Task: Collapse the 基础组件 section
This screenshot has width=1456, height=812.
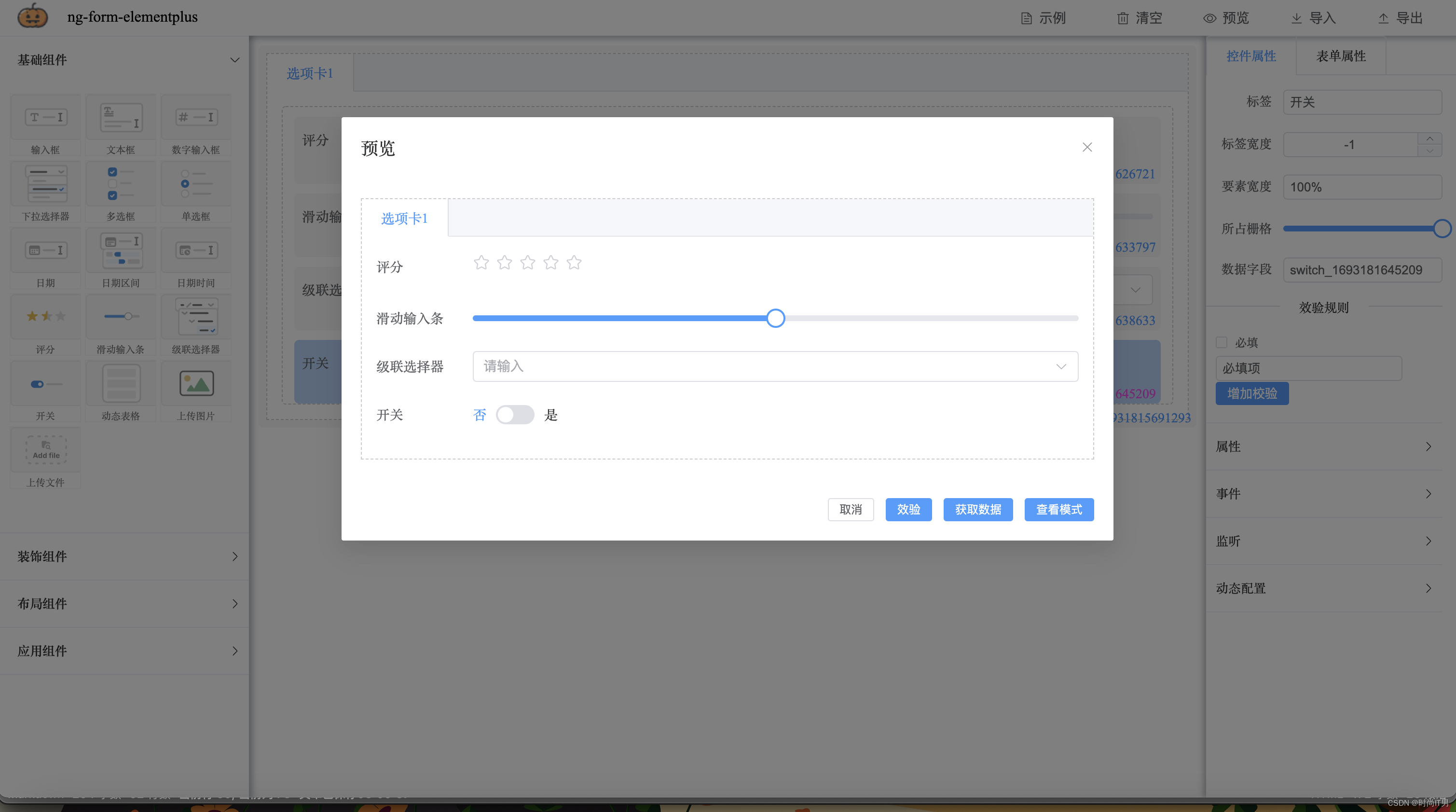Action: (x=234, y=60)
